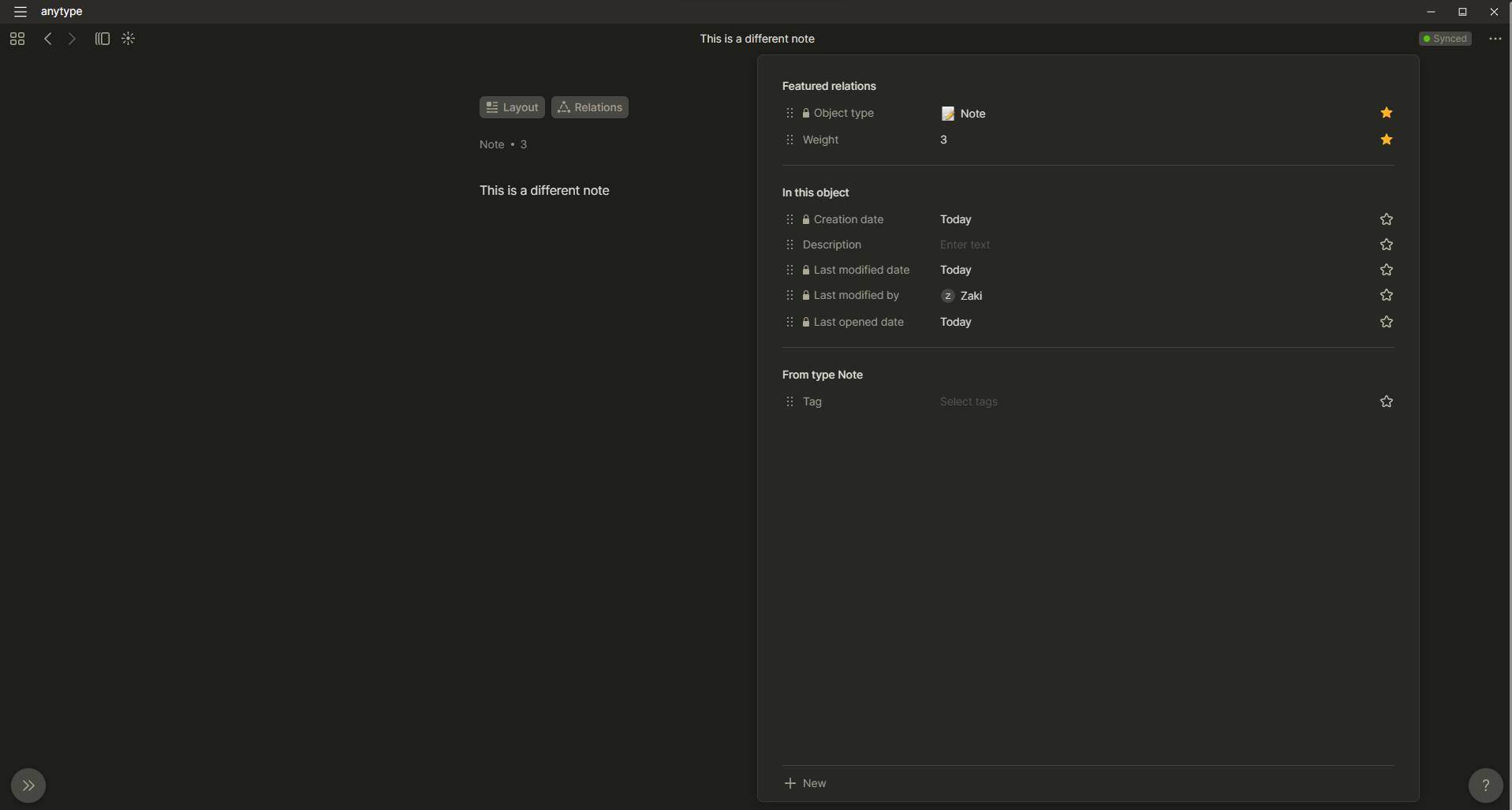The width and height of the screenshot is (1512, 810).
Task: Open the Relations tab
Action: point(590,107)
